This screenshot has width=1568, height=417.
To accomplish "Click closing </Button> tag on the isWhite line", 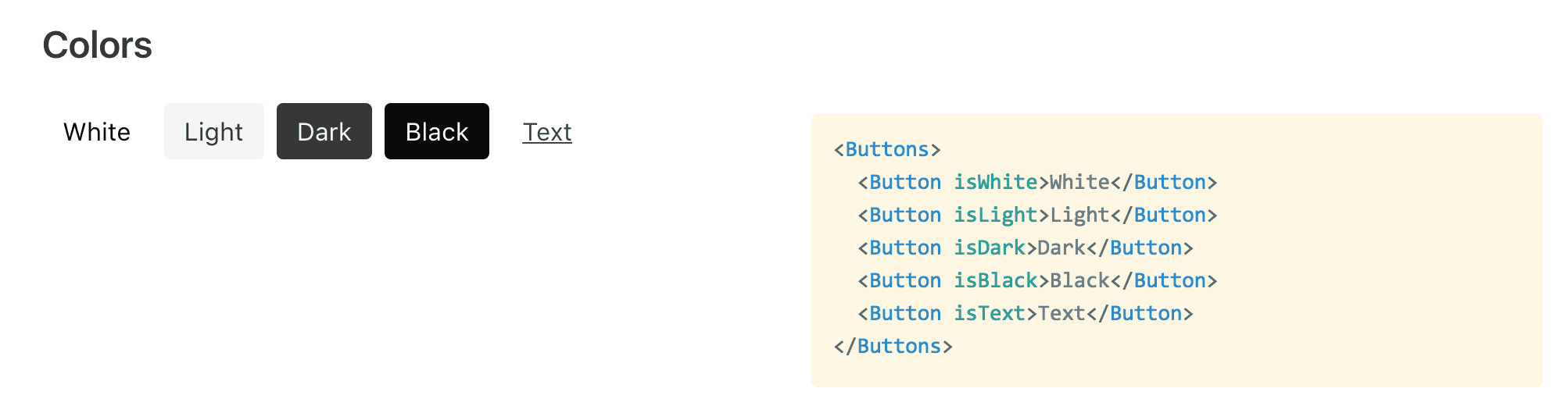I will point(1164,182).
